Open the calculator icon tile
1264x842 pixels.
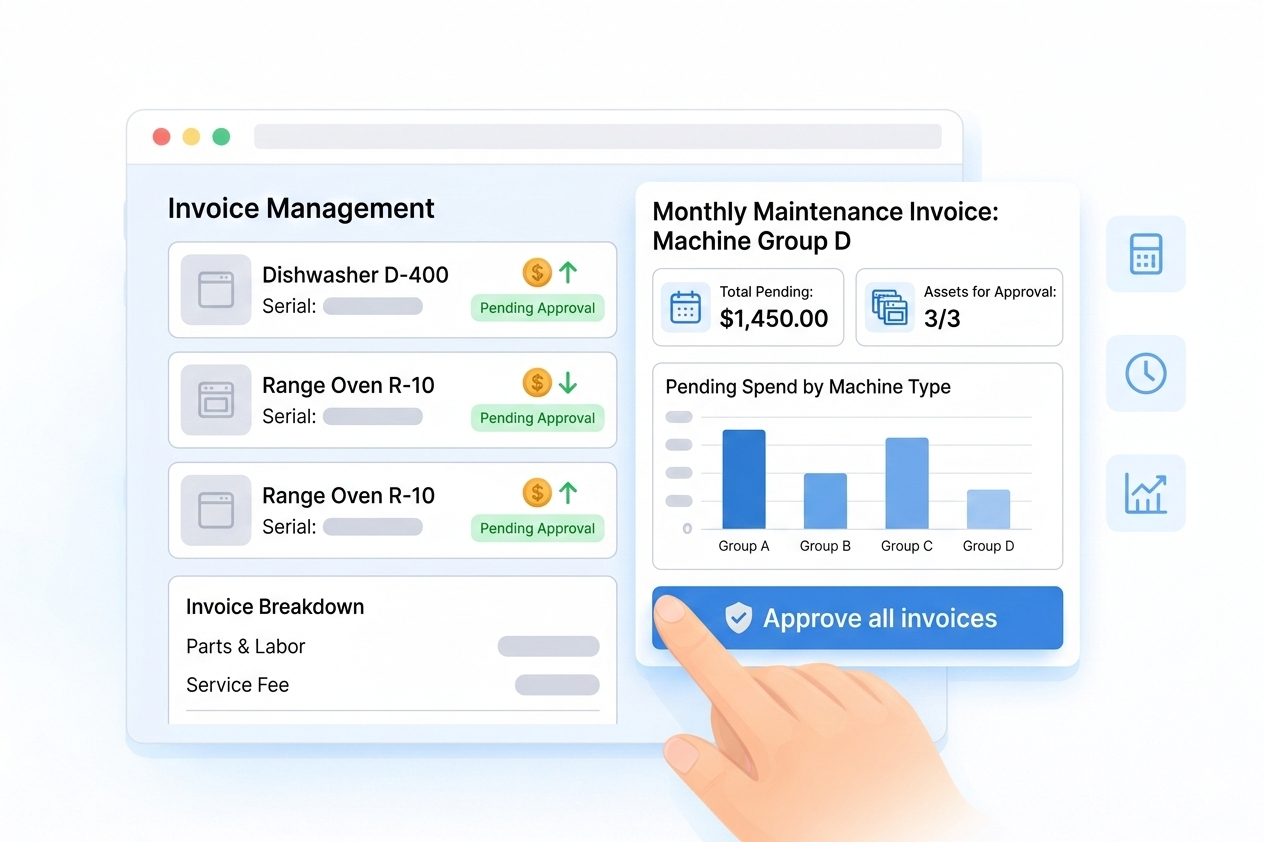pyautogui.click(x=1146, y=254)
